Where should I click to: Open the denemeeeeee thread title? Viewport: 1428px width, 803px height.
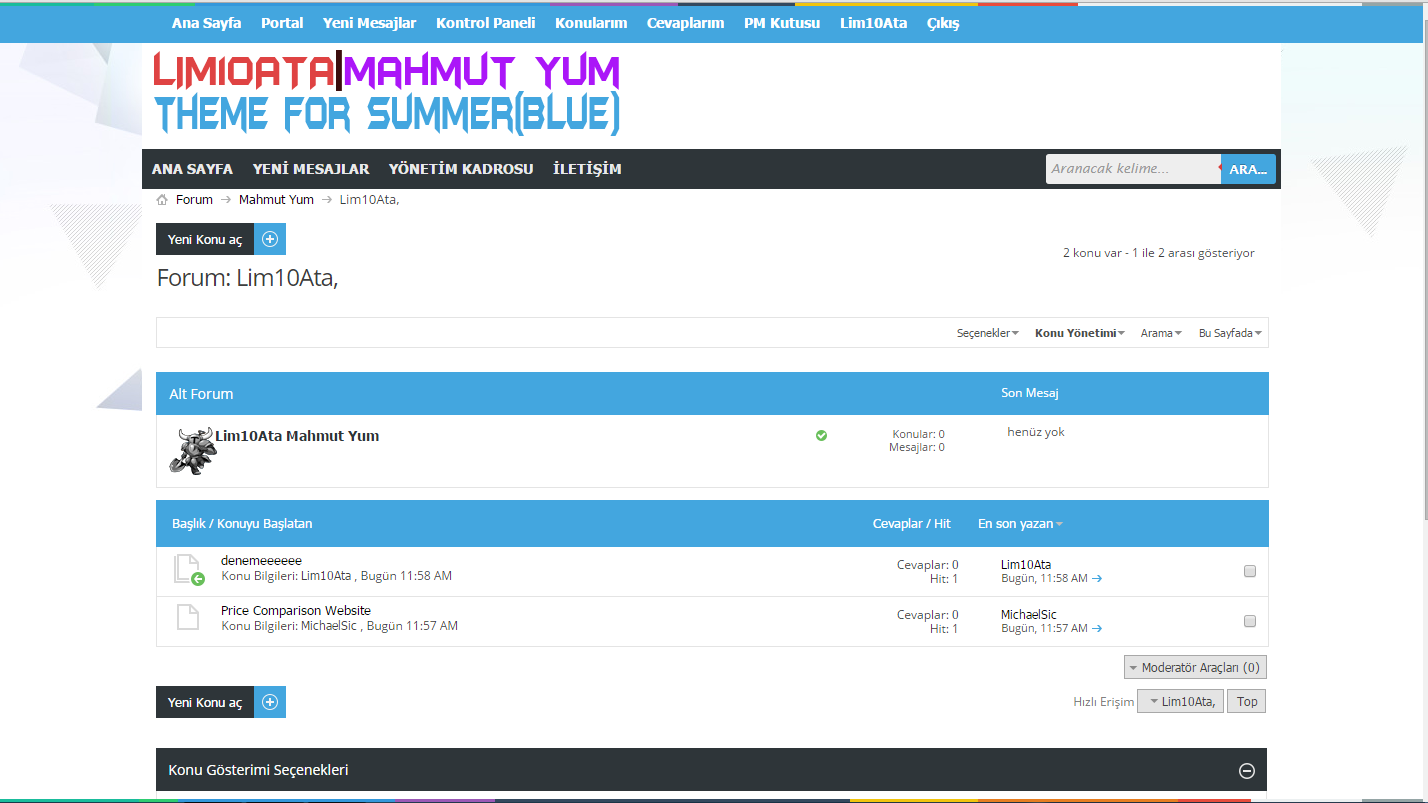[261, 560]
